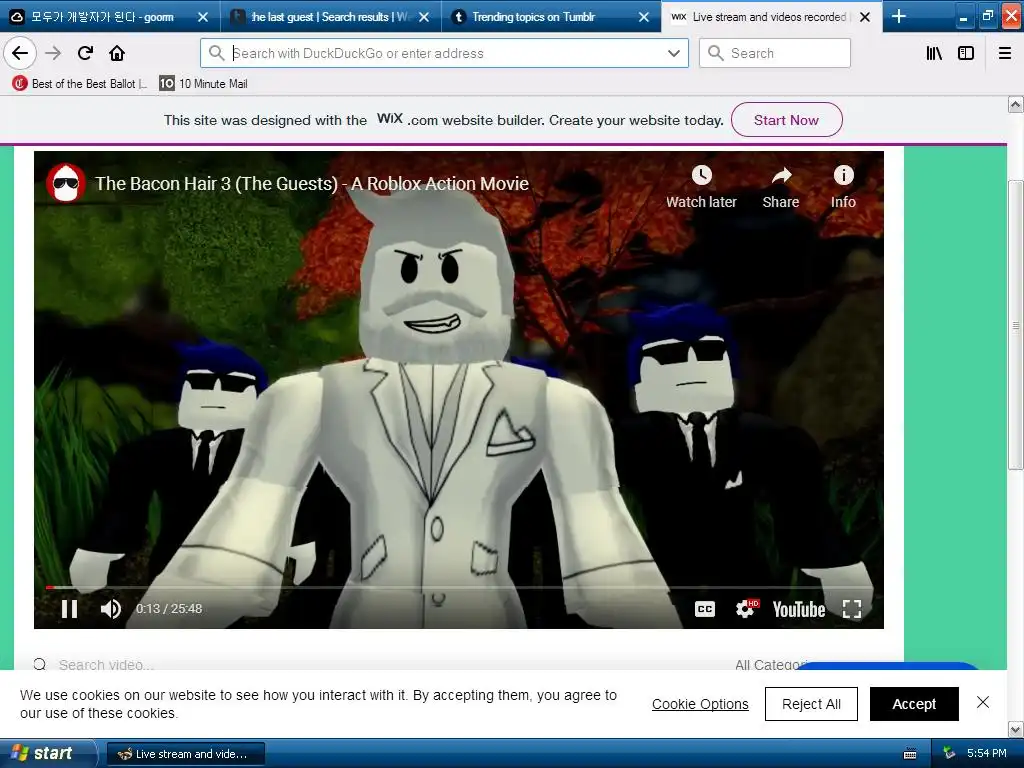The height and width of the screenshot is (768, 1024).
Task: Click the video time 0:13 / 25:48
Action: (168, 609)
